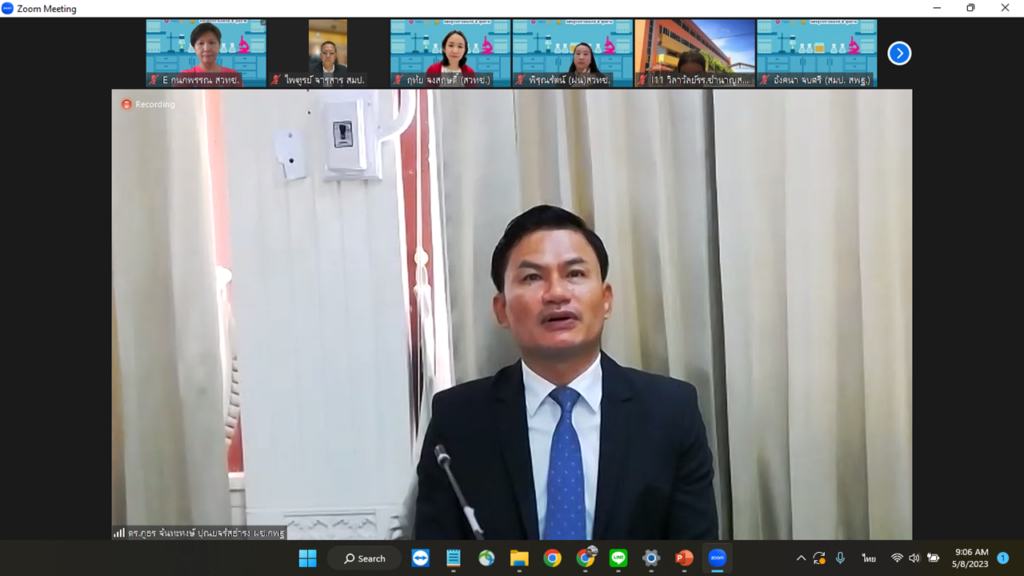Click the active Zoom icon in the taskbar
The width and height of the screenshot is (1024, 576).
point(718,559)
